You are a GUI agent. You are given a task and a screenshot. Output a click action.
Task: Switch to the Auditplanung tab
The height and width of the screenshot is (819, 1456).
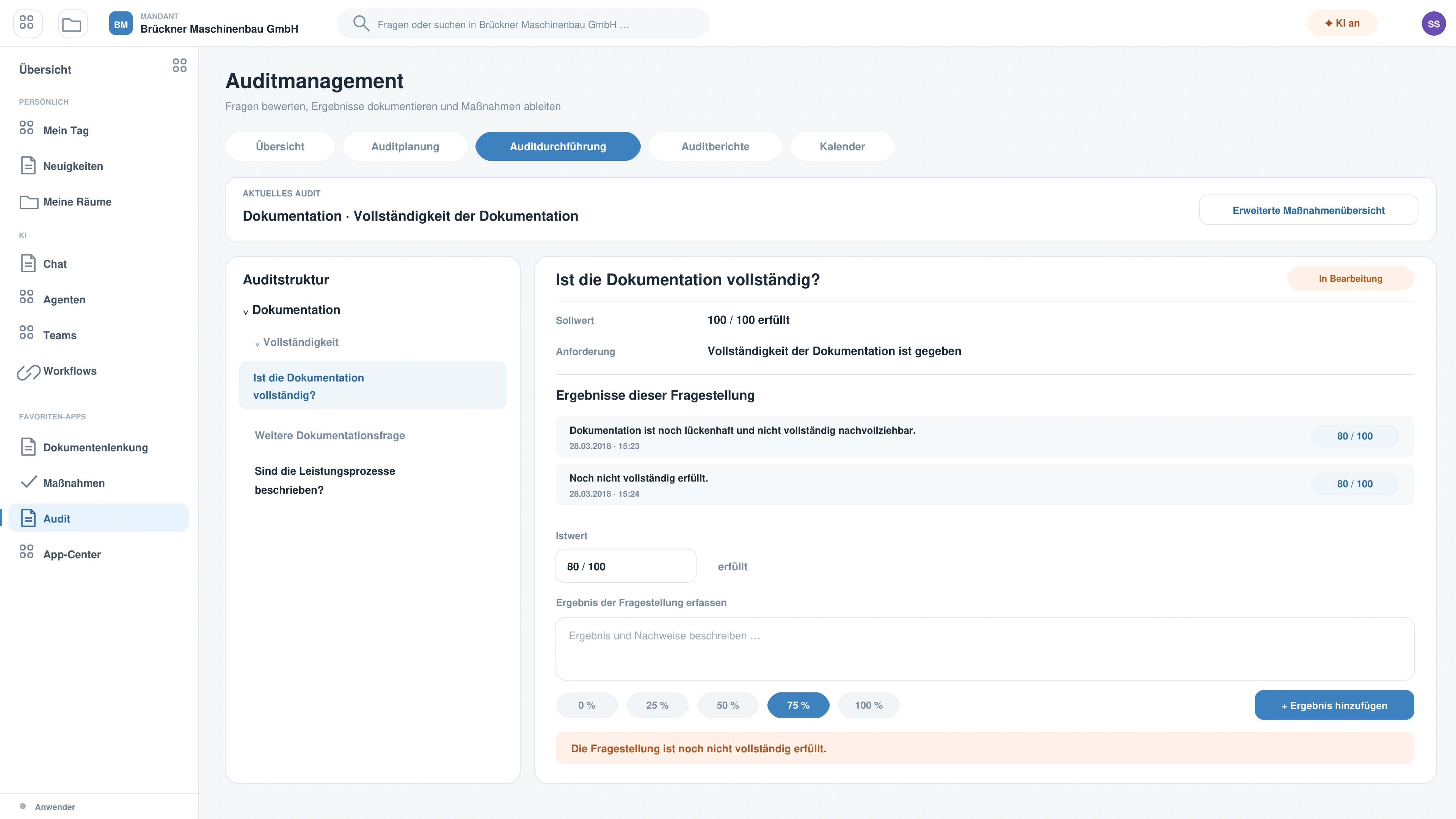[x=405, y=146]
